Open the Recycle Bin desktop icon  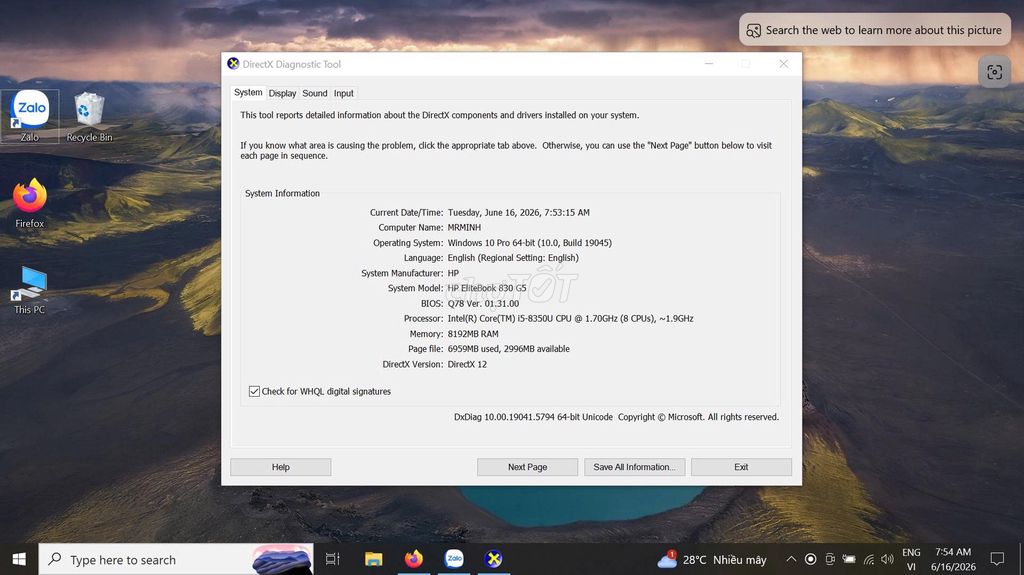pyautogui.click(x=89, y=116)
